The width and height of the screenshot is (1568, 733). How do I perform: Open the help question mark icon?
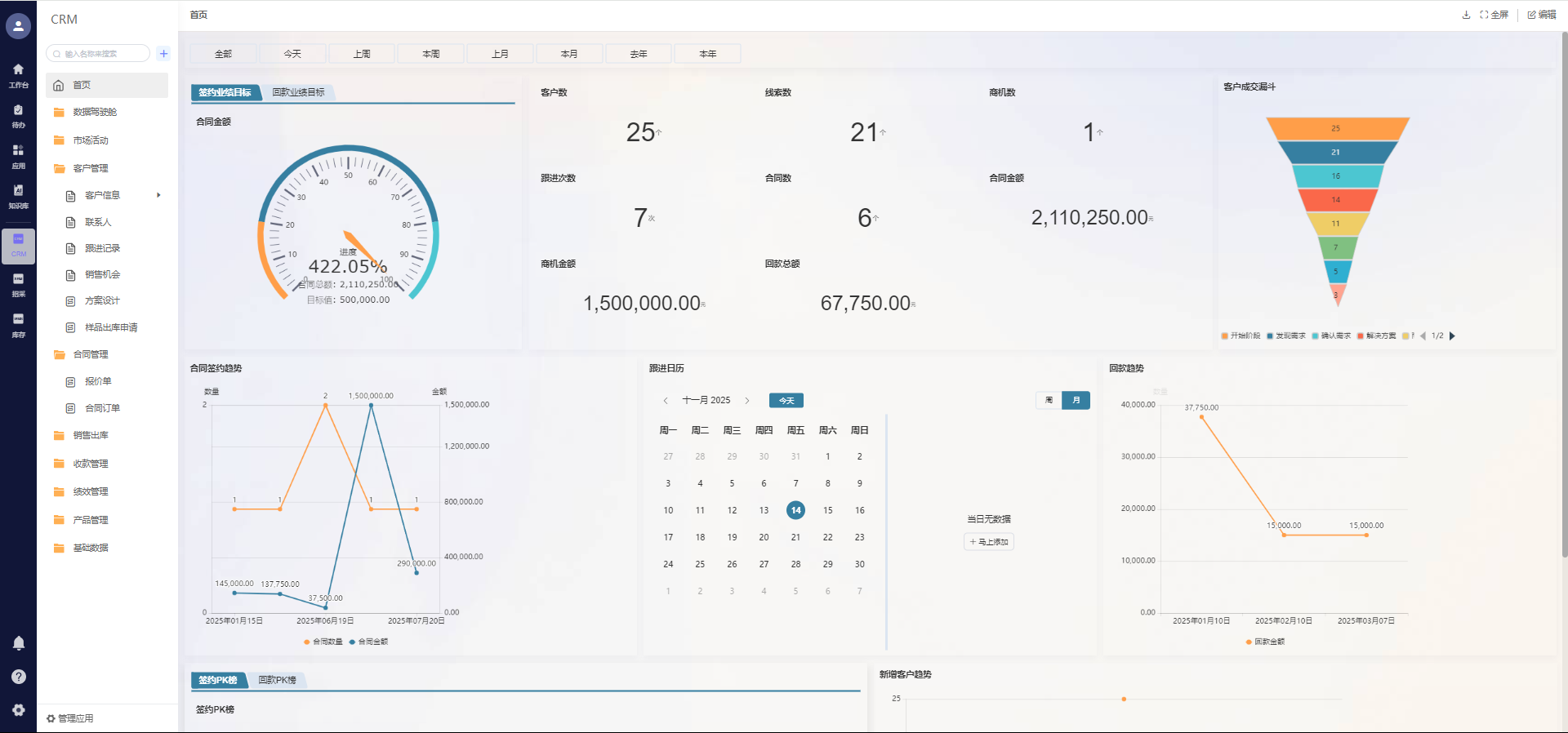[19, 677]
